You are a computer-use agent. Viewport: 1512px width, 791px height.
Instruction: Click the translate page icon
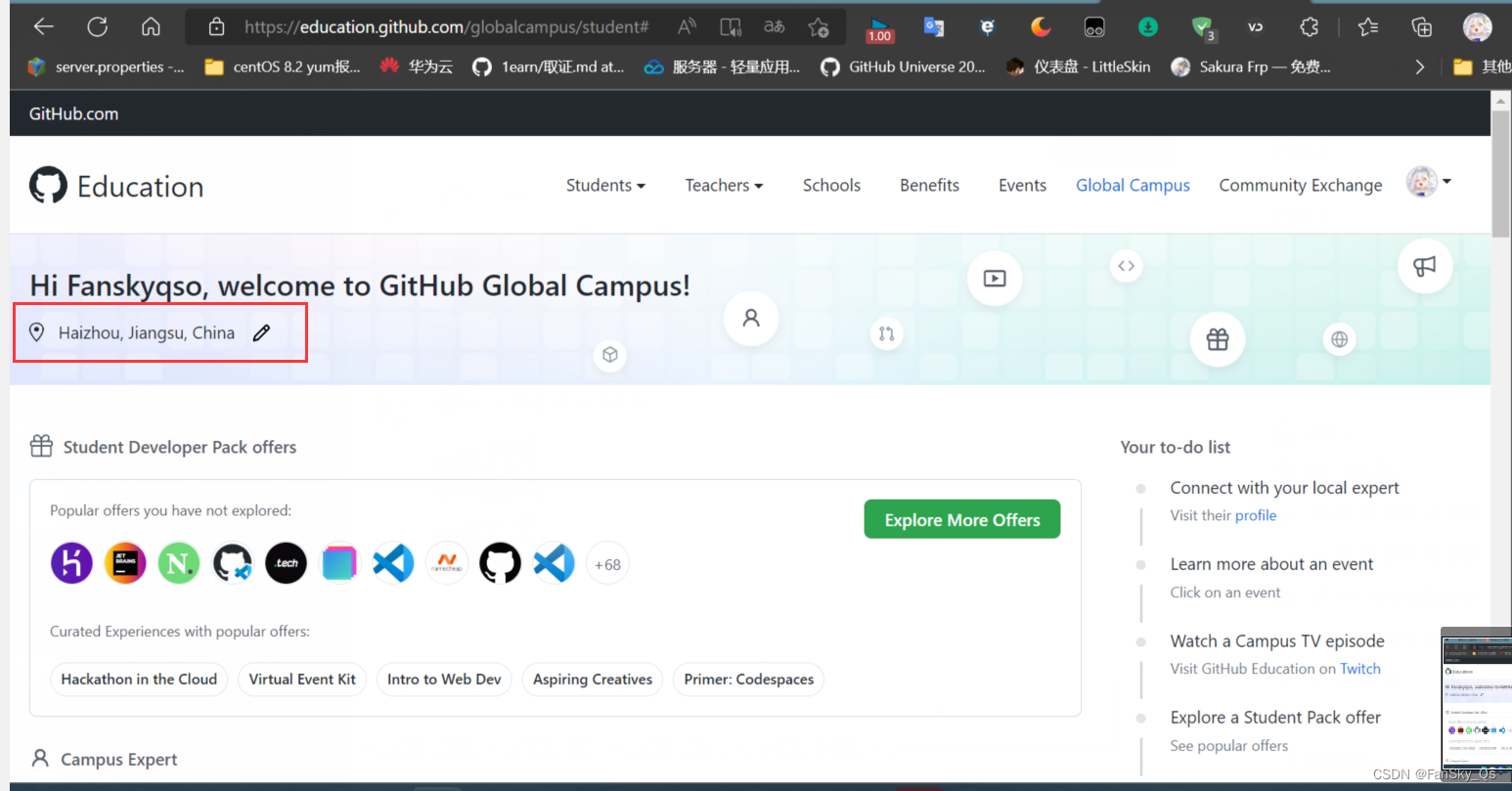click(775, 27)
